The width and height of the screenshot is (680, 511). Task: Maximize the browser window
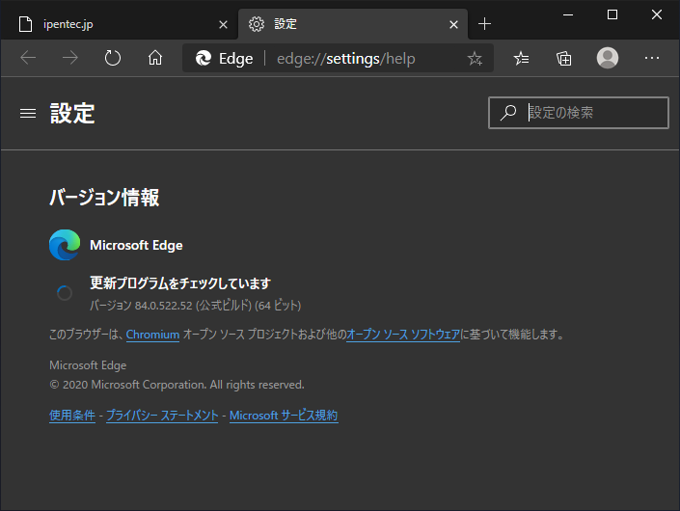[612, 15]
